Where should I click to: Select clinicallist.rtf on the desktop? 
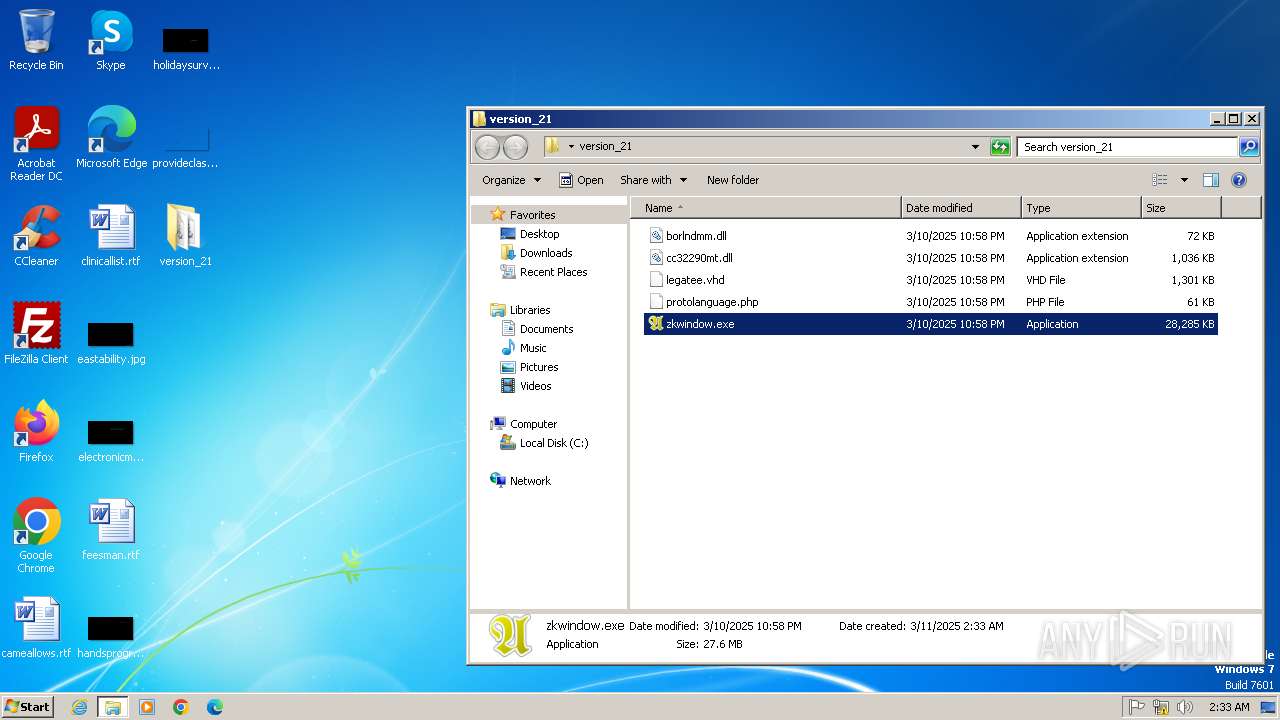[111, 236]
